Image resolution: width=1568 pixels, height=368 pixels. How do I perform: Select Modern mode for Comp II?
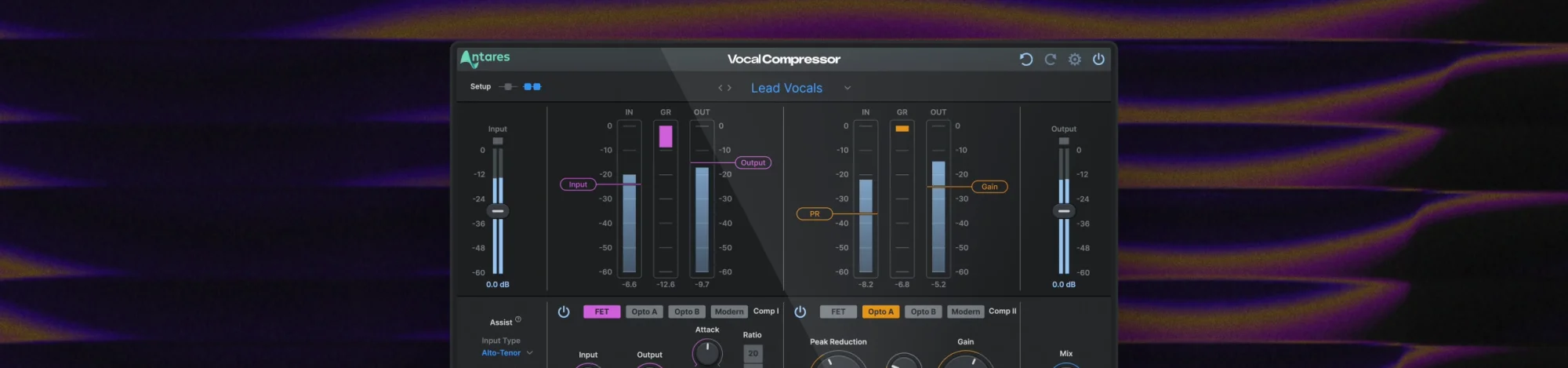[965, 312]
